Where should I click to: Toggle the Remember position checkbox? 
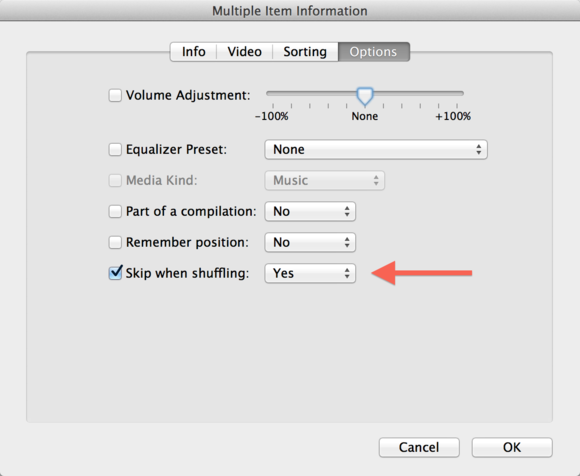tap(115, 242)
